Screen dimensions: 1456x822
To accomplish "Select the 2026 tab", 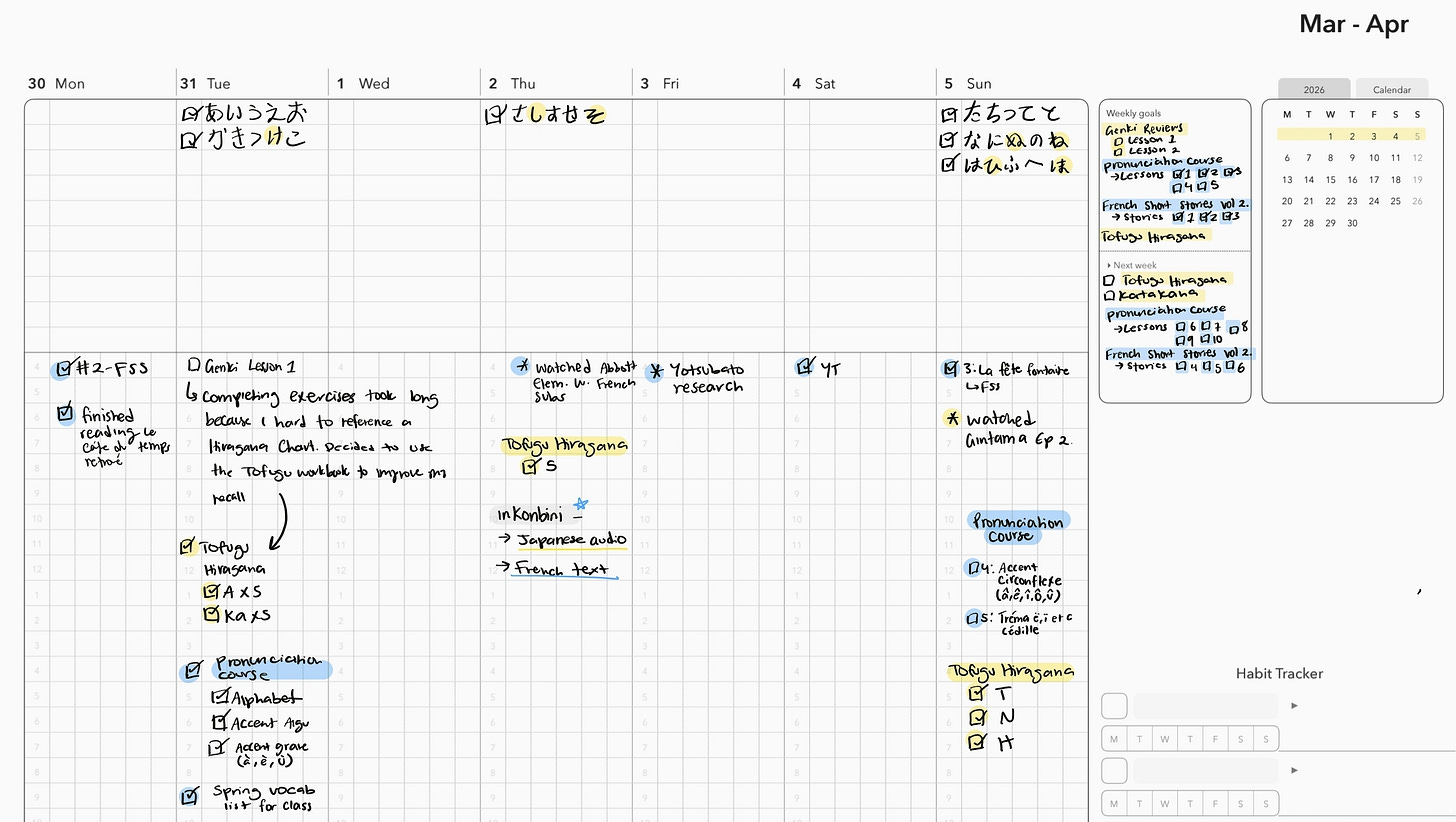I will point(1314,88).
